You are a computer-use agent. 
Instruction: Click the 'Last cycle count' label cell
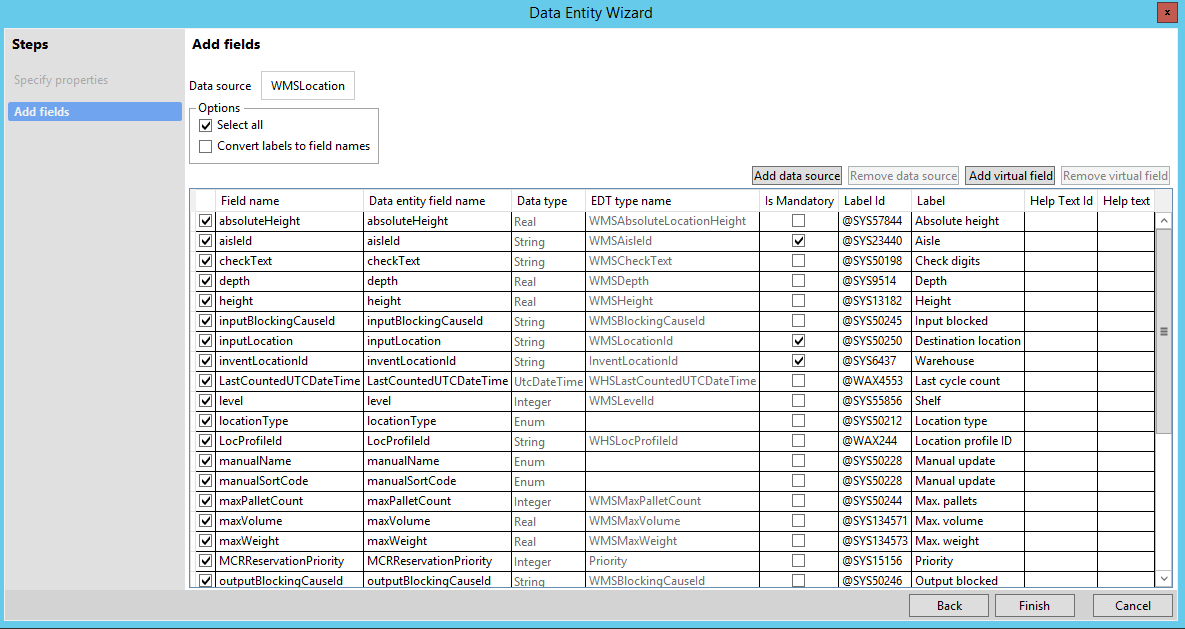click(967, 381)
